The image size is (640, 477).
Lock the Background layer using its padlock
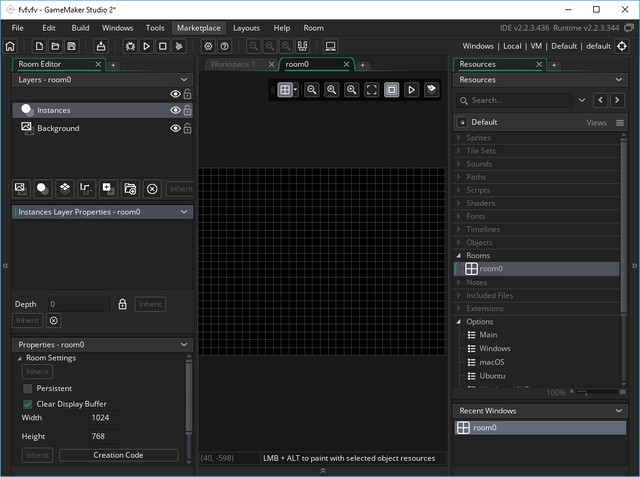click(187, 128)
